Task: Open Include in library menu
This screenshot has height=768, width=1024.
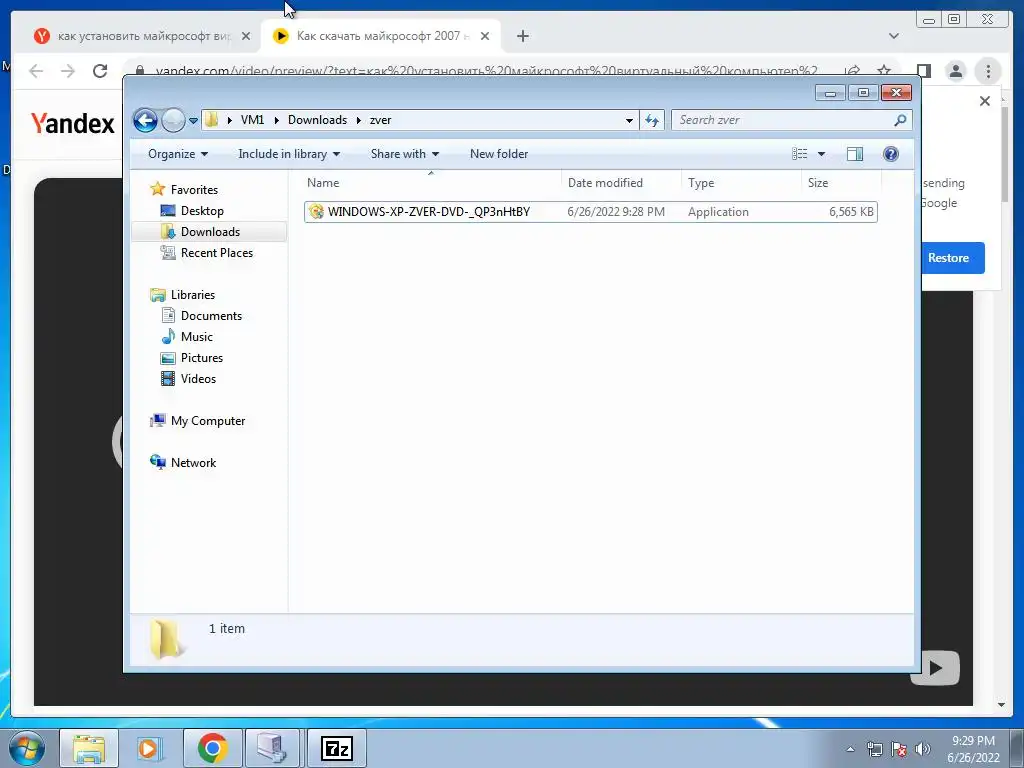Action: coord(289,154)
